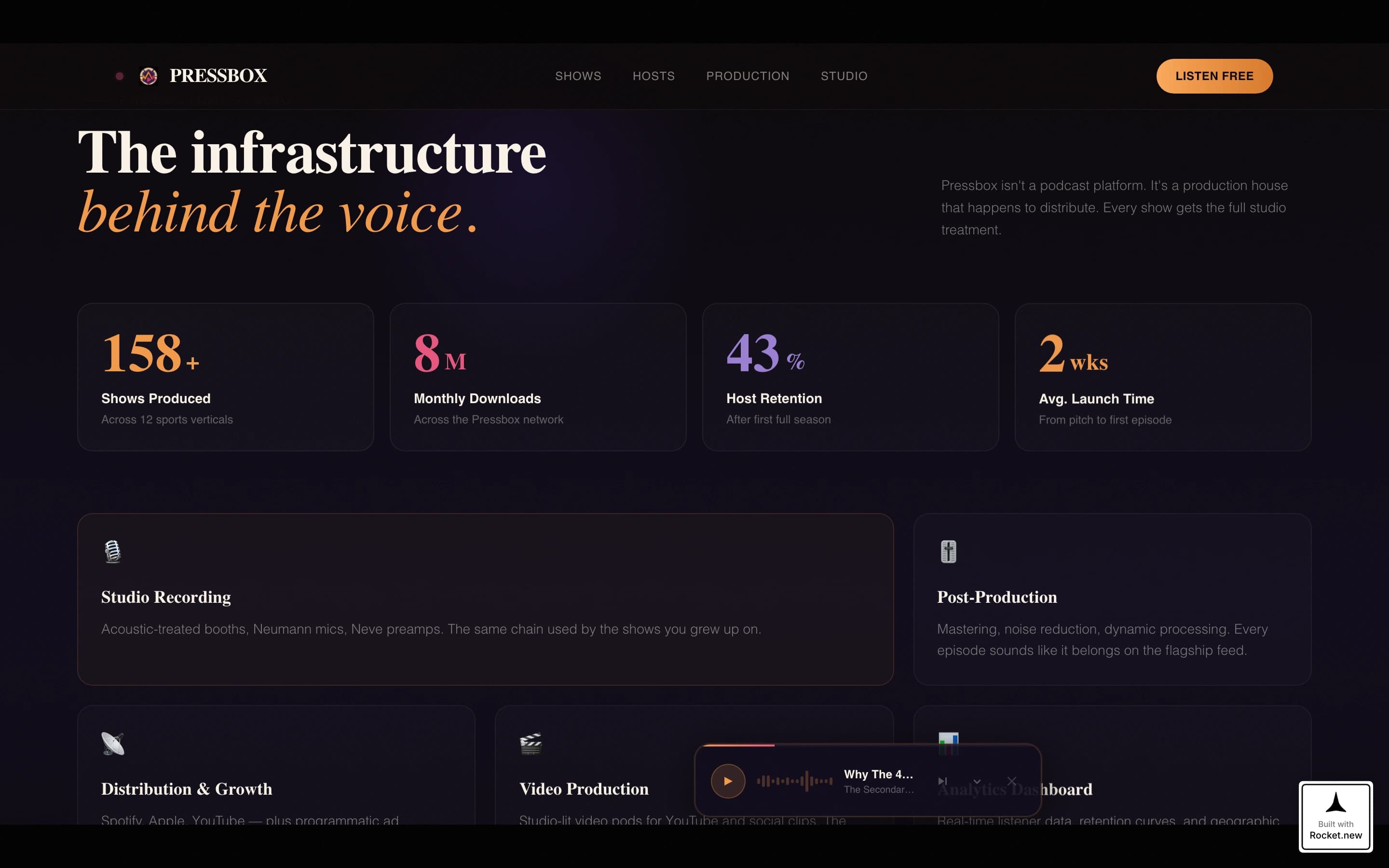The height and width of the screenshot is (868, 1389).
Task: Click the 'Monthly Downloads' label
Action: (x=477, y=398)
